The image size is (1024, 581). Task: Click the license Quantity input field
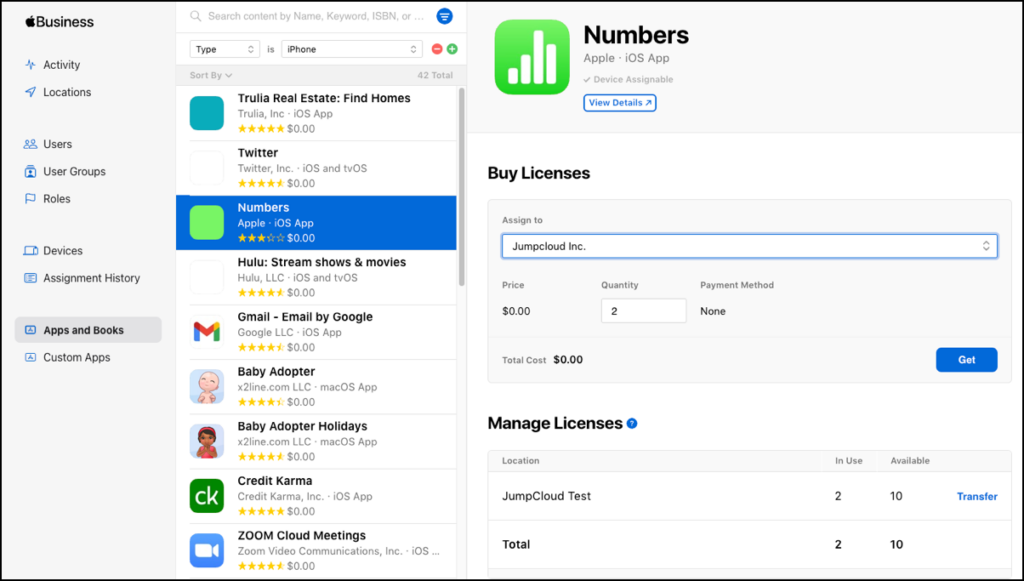(643, 310)
